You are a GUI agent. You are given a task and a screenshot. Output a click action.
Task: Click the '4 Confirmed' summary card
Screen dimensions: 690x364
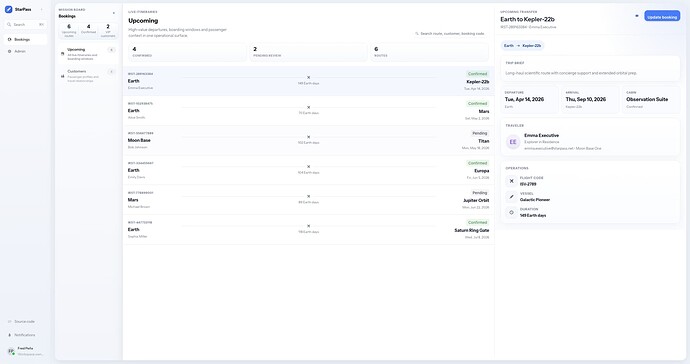187,52
